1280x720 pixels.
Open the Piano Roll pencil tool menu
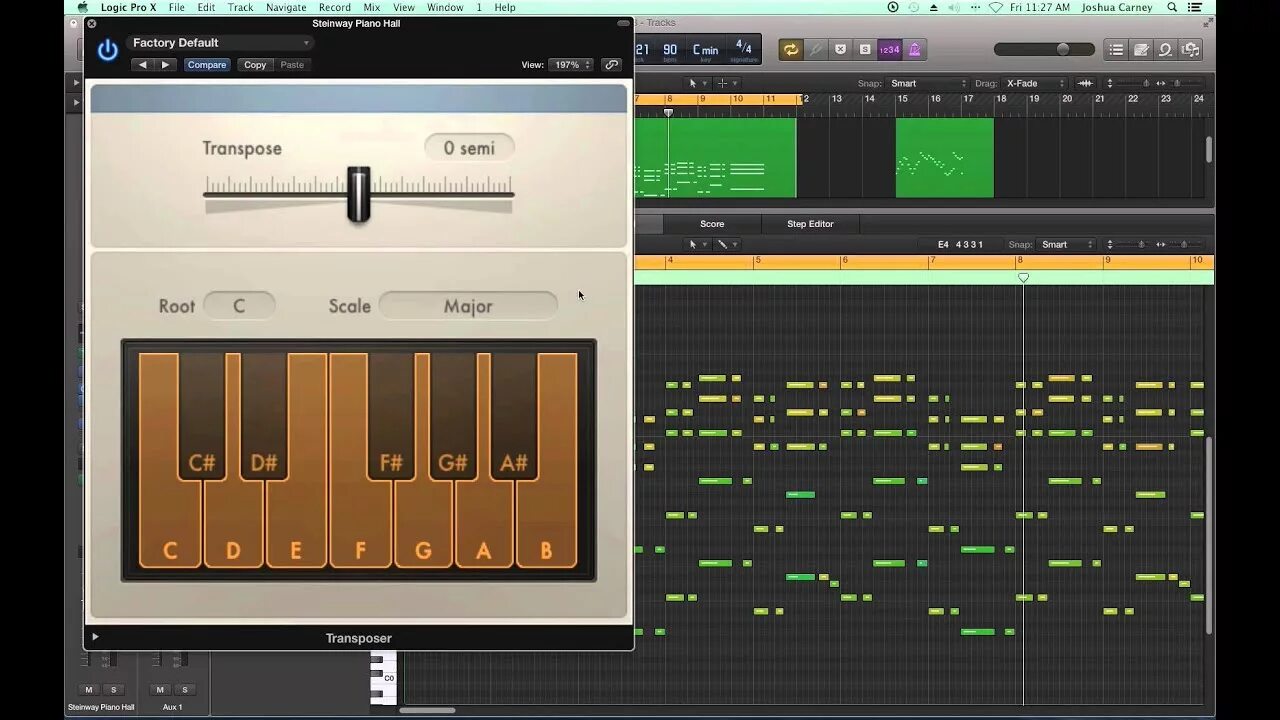tap(727, 244)
